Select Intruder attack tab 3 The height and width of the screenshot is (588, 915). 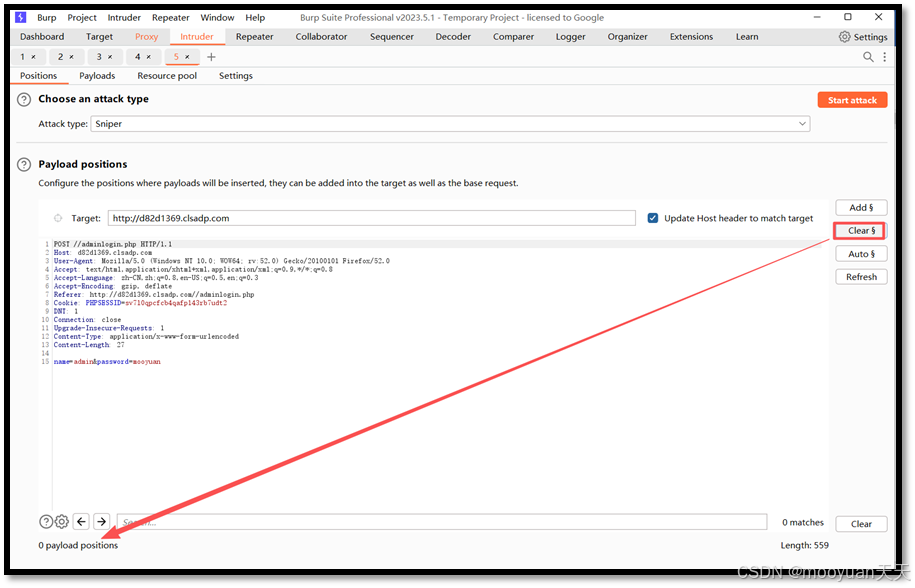pyautogui.click(x=99, y=57)
